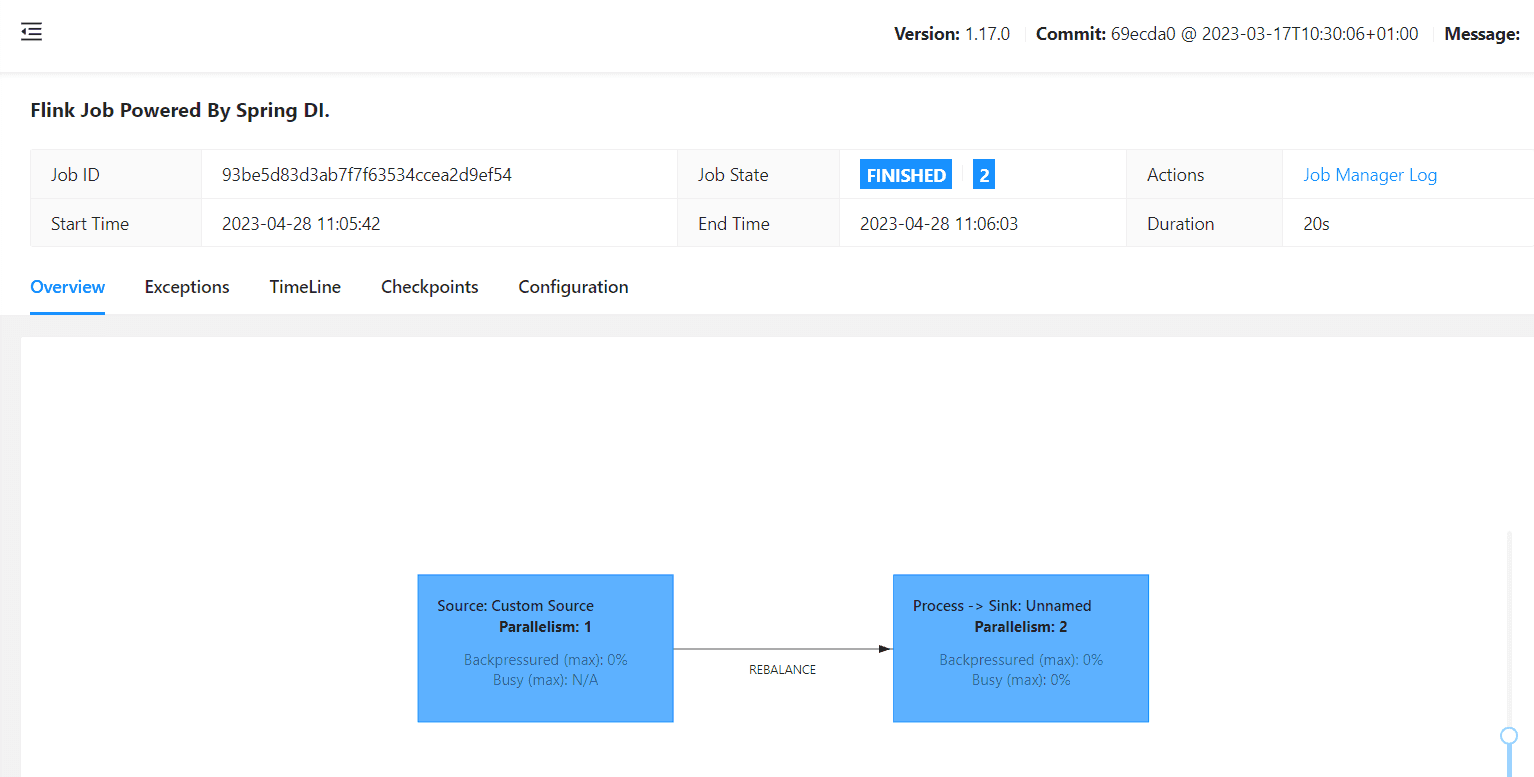This screenshot has width=1534, height=777.
Task: Click the job title Flink Job Powered By Spring DI.
Action: point(180,111)
